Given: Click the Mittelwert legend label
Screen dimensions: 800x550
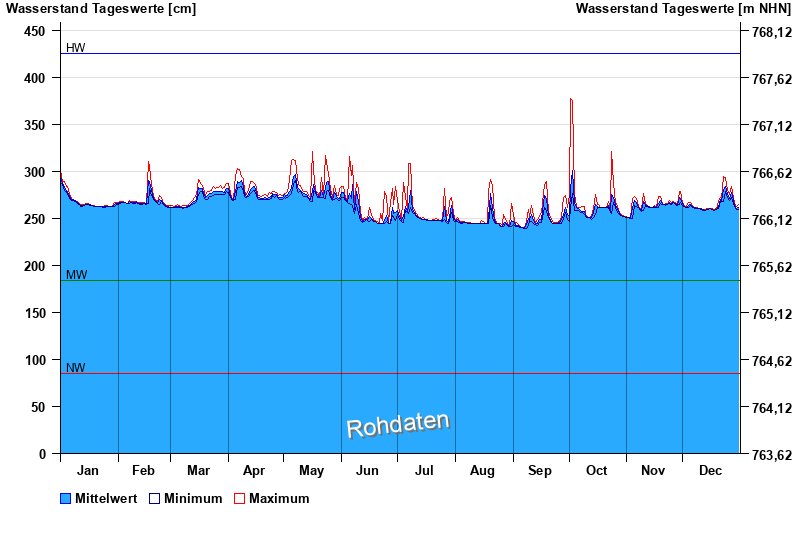Looking at the screenshot, I should [x=106, y=498].
